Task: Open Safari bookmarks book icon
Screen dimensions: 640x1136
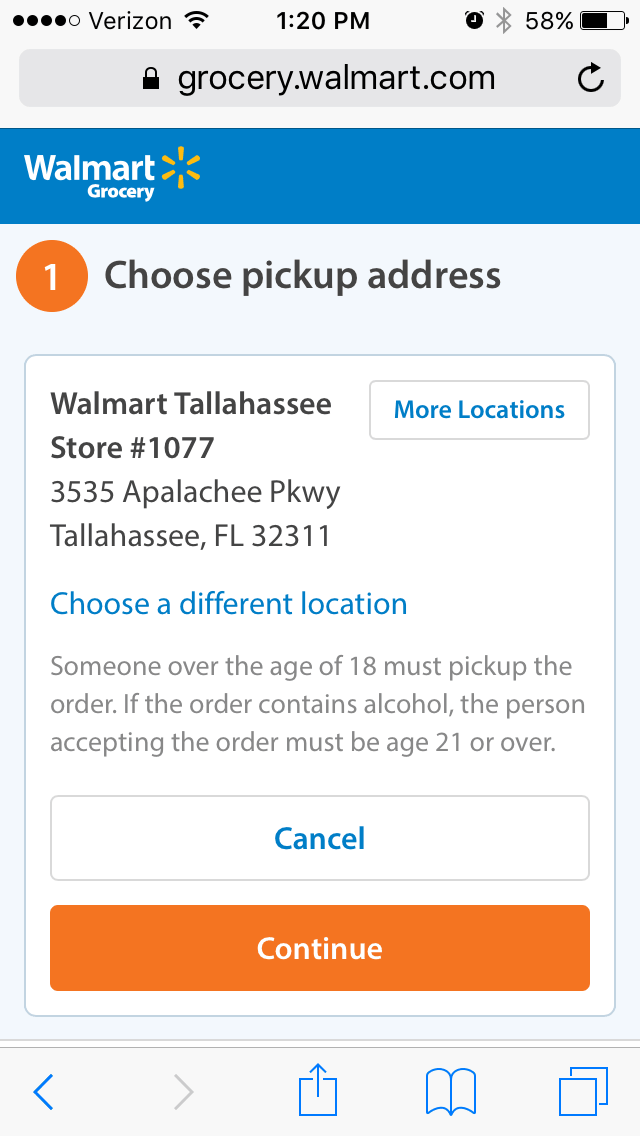Action: tap(450, 1091)
